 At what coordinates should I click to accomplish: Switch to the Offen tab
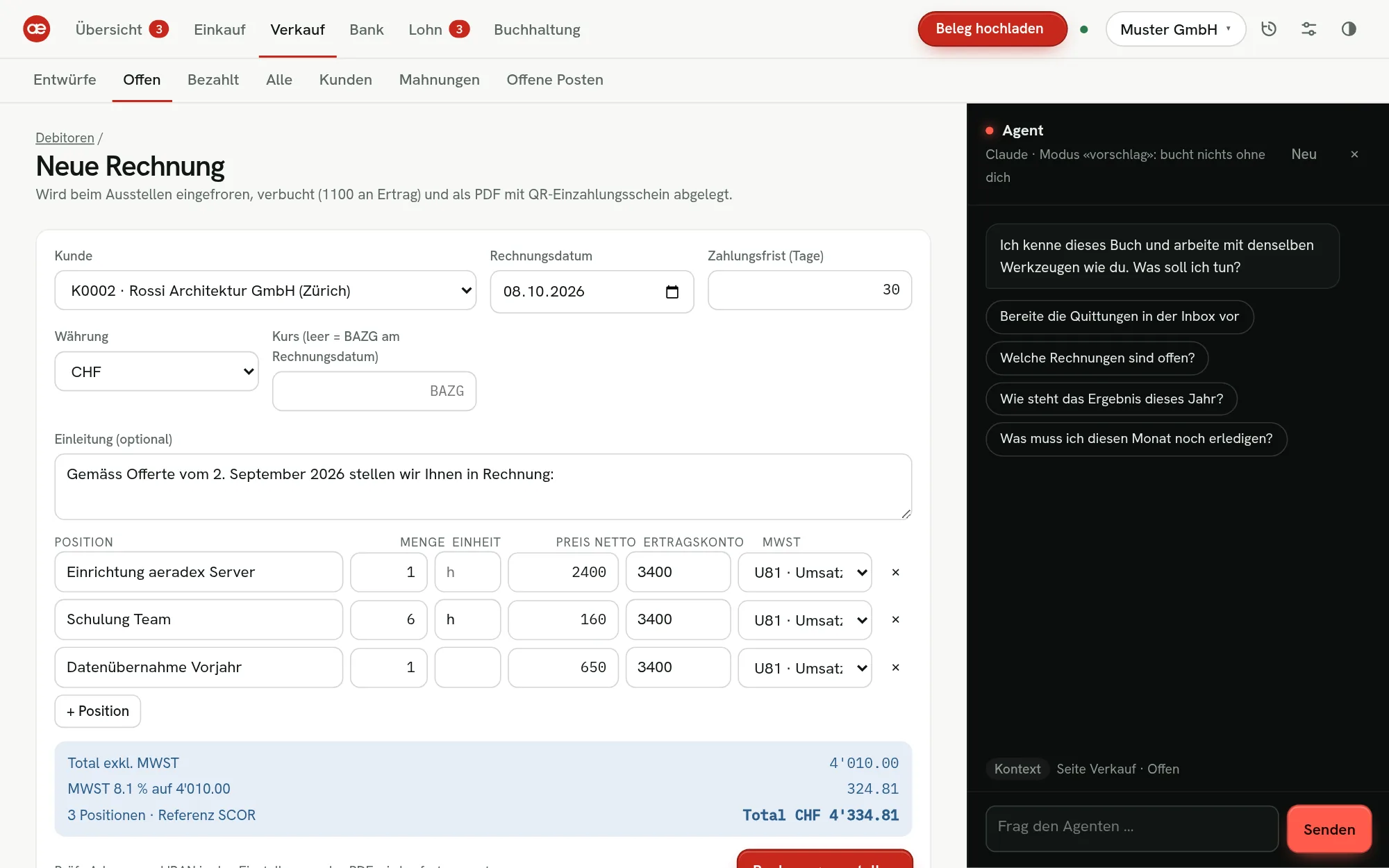tap(142, 80)
